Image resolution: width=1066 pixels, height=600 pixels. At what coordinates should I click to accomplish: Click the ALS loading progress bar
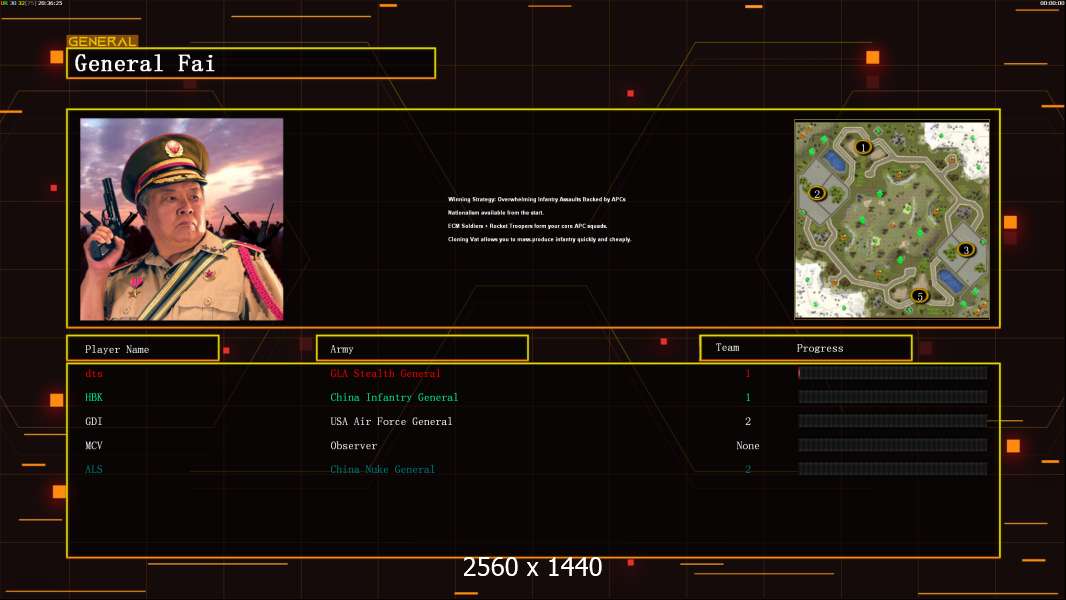point(893,469)
